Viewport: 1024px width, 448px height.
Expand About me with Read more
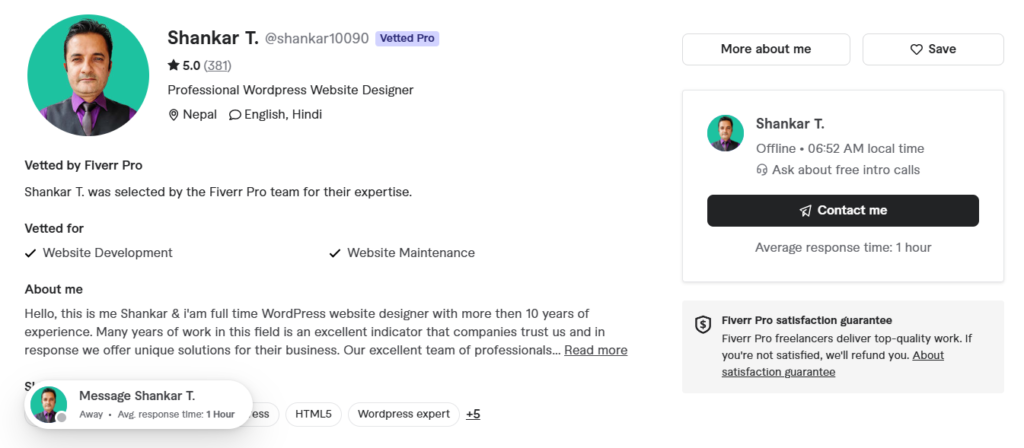[x=596, y=350]
